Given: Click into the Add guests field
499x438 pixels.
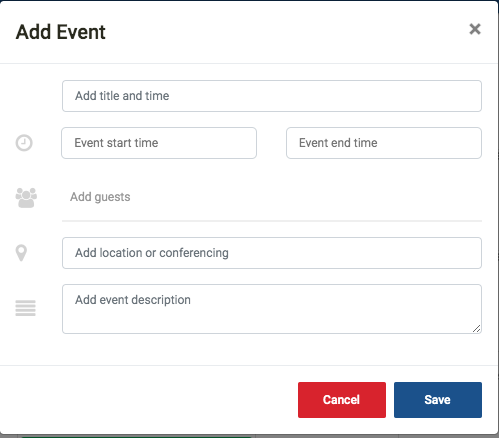Looking at the screenshot, I should click(272, 197).
